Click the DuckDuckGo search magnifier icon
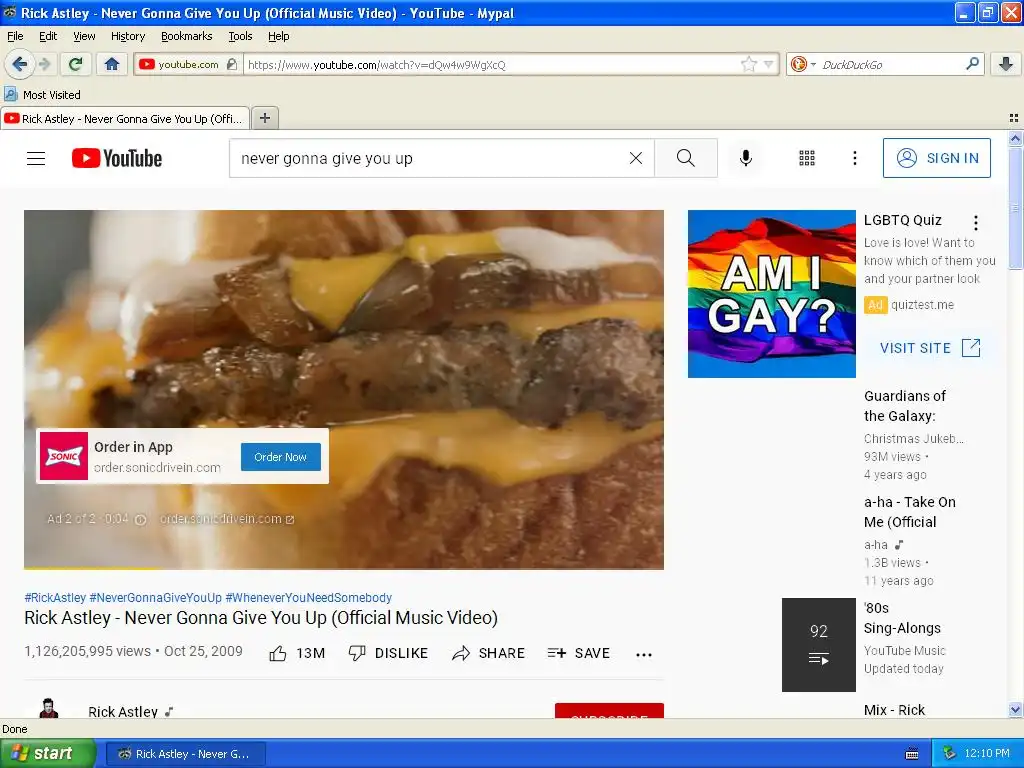The height and width of the screenshot is (768, 1024). click(x=972, y=64)
